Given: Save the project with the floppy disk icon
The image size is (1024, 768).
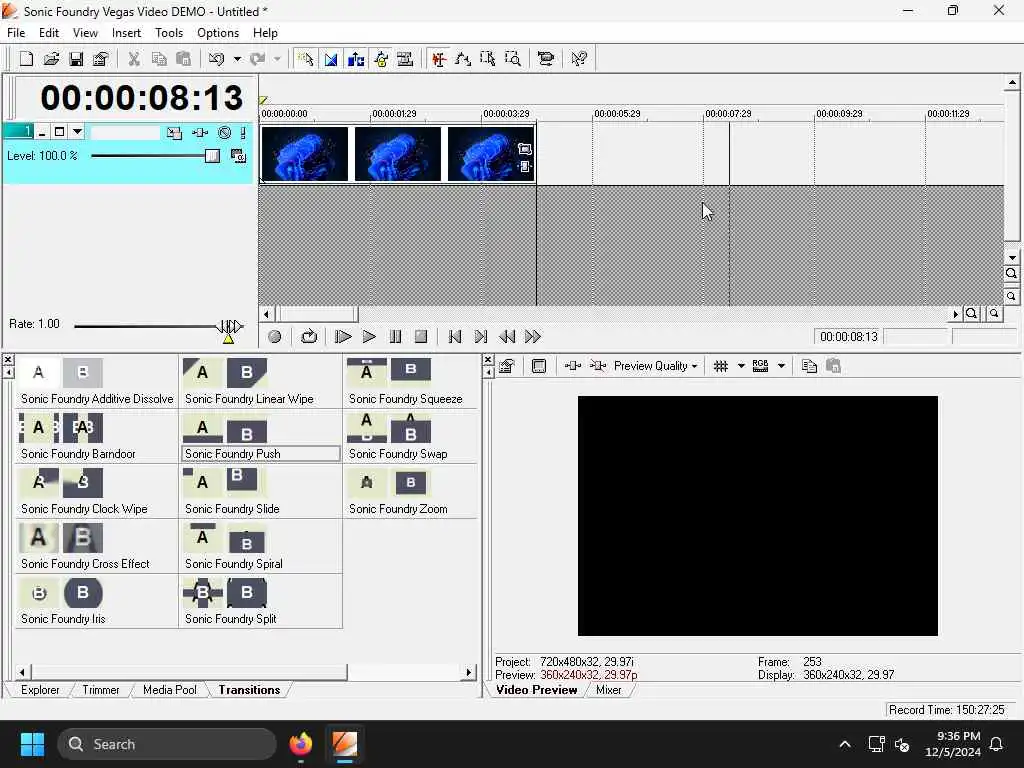Looking at the screenshot, I should pos(76,59).
